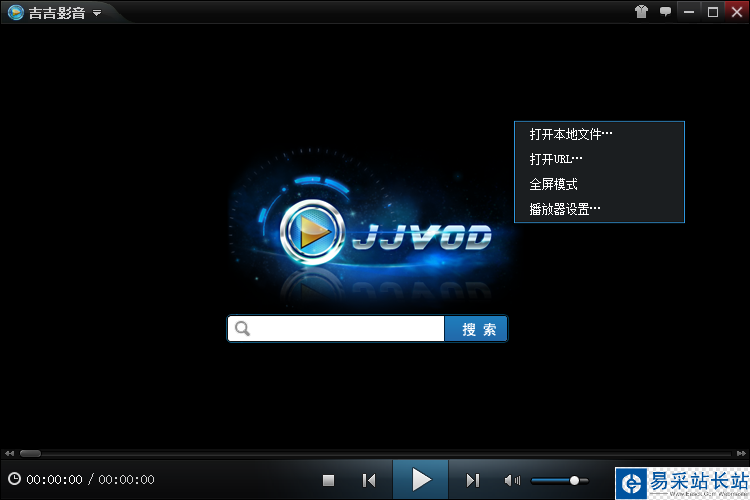Click the playback progress slider thumb

click(x=31, y=454)
